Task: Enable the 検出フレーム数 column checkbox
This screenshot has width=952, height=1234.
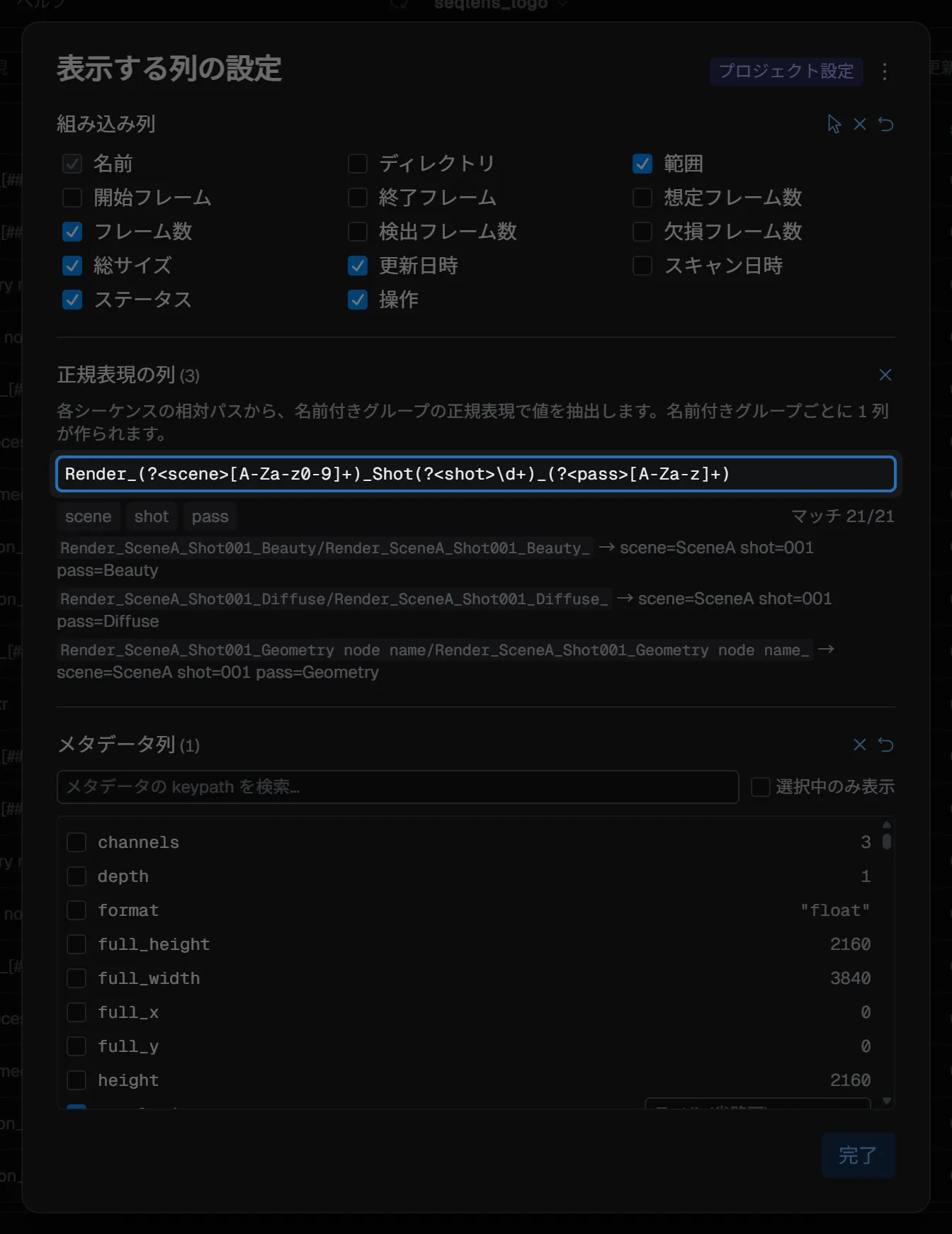Action: coord(358,232)
